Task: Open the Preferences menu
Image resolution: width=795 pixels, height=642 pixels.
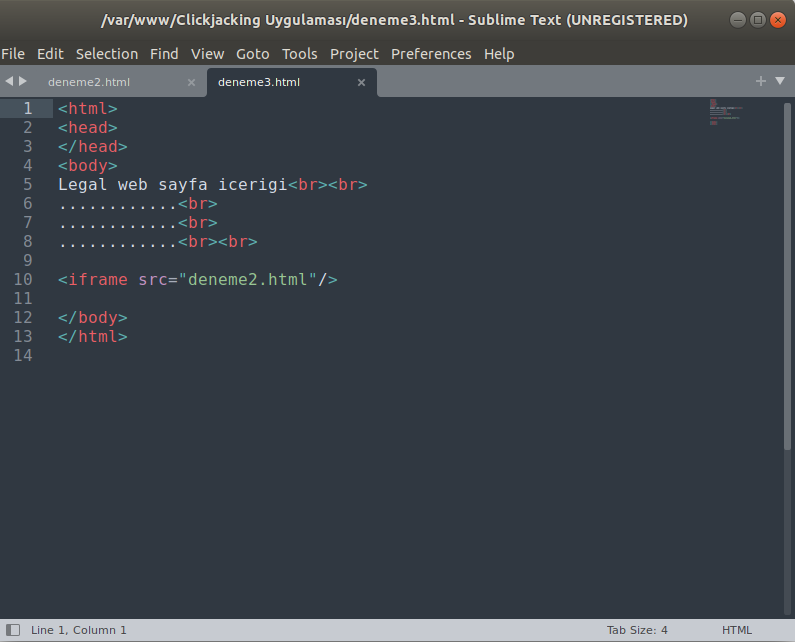Action: point(431,54)
